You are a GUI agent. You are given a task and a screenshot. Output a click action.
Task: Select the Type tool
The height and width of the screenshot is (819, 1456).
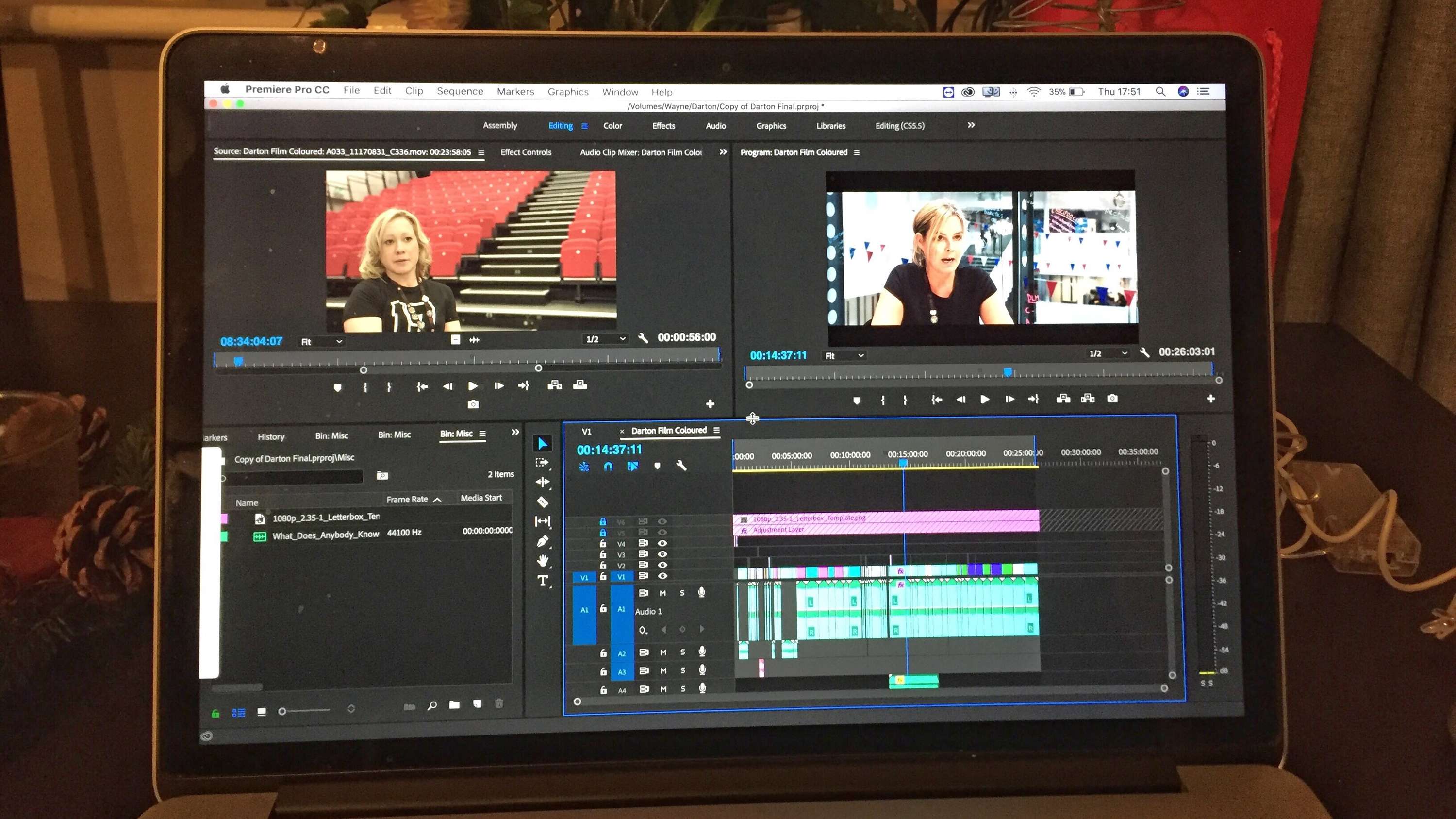543,581
